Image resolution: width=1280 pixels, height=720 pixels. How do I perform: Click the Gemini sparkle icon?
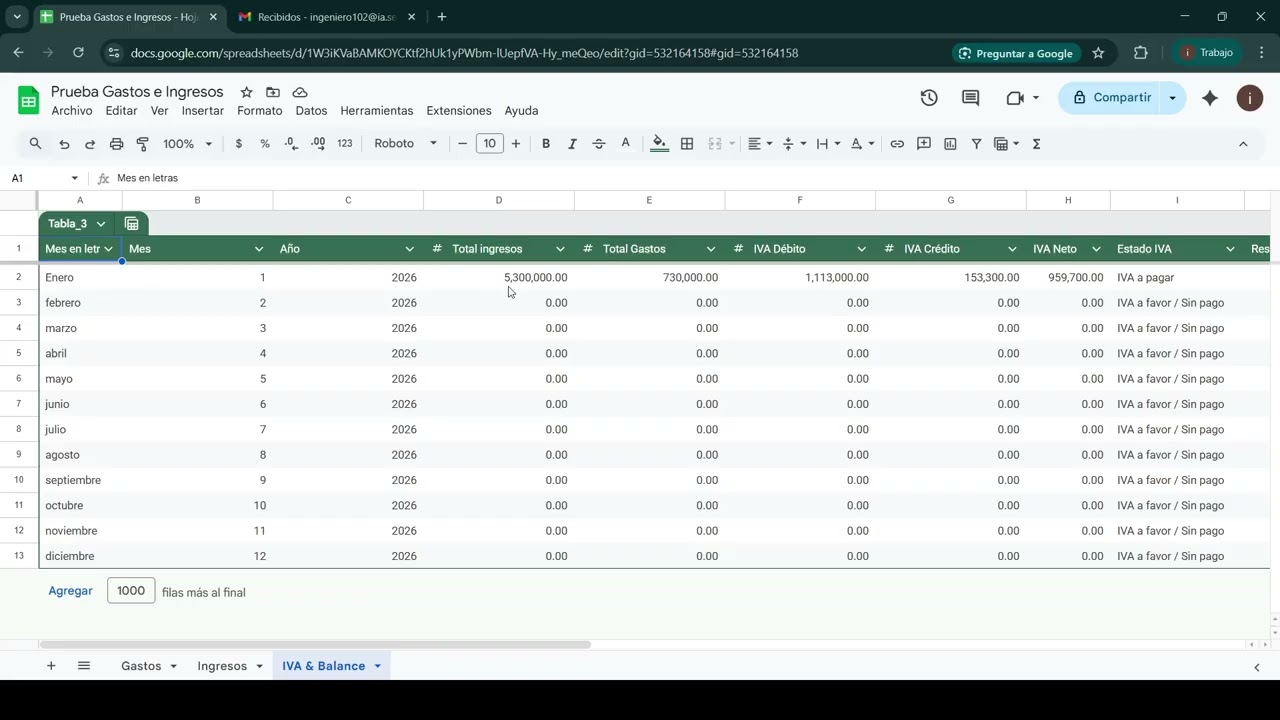pos(1210,98)
